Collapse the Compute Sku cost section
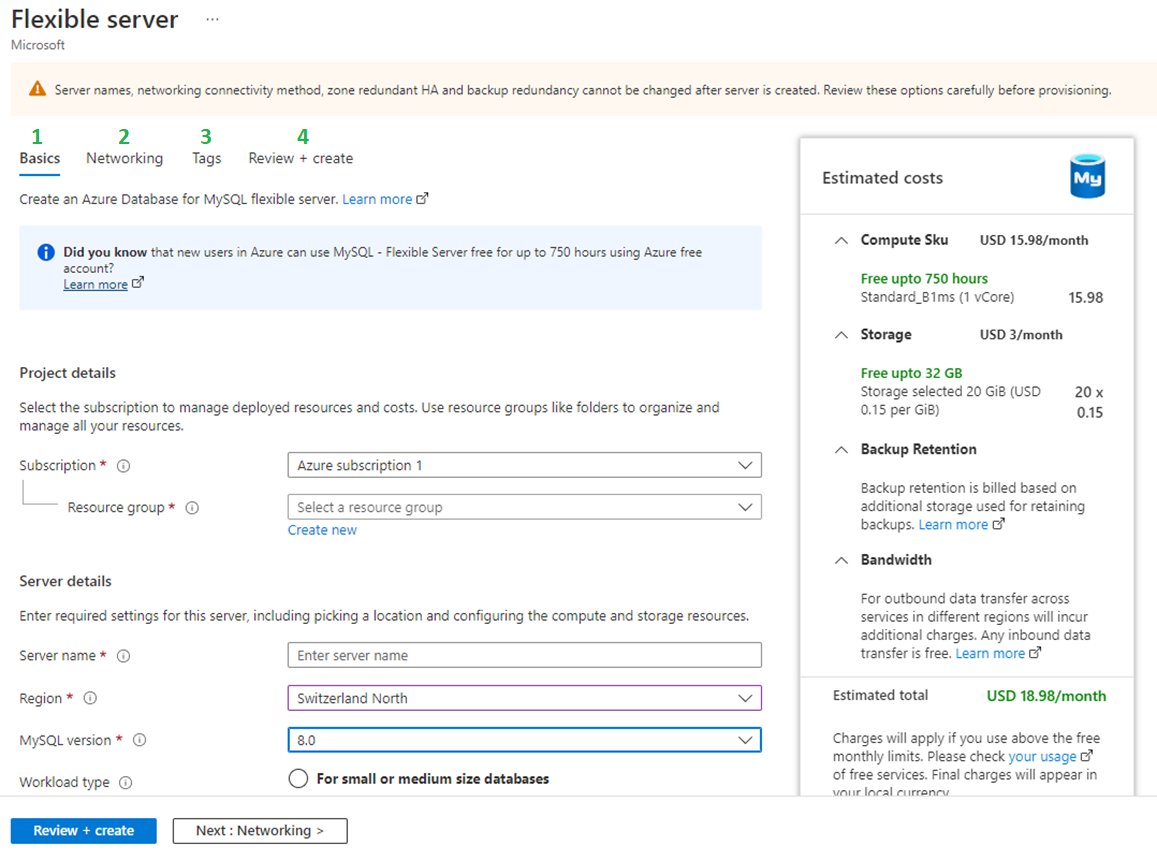Screen dimensions: 1157x860 [x=841, y=240]
